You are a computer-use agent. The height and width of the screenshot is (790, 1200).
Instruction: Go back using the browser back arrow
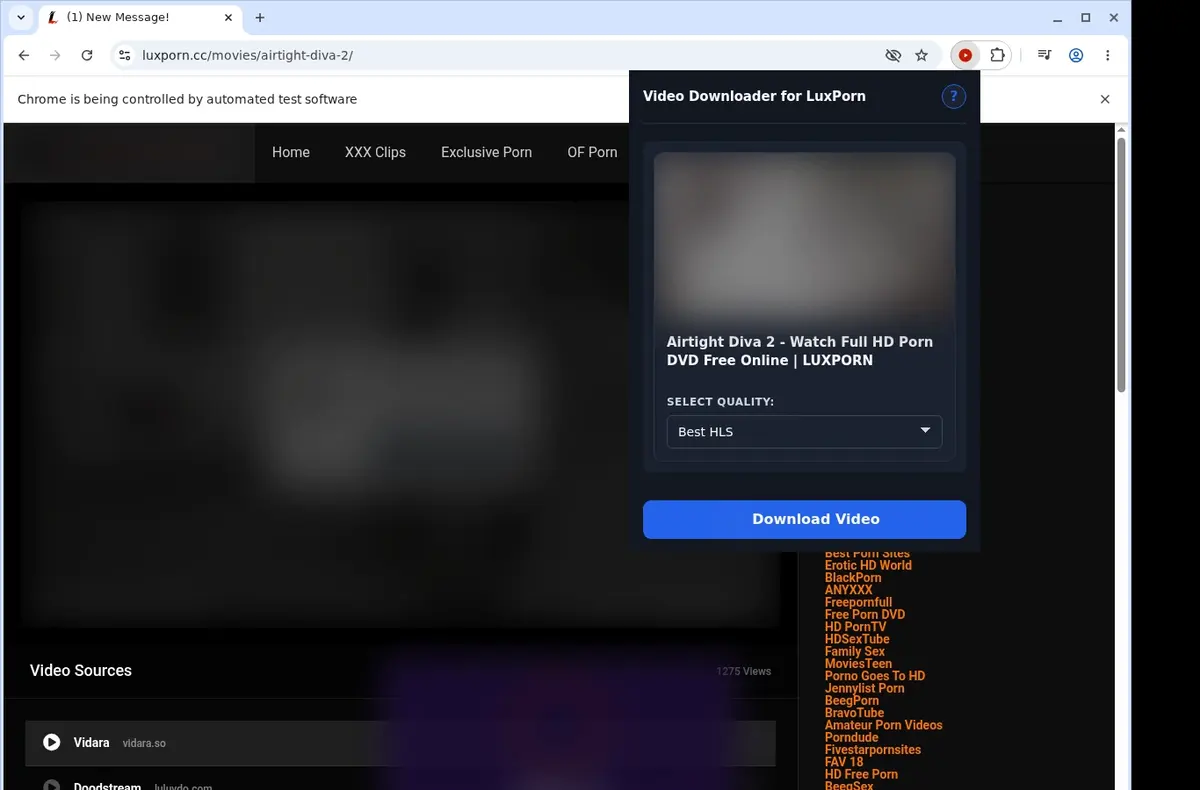24,56
